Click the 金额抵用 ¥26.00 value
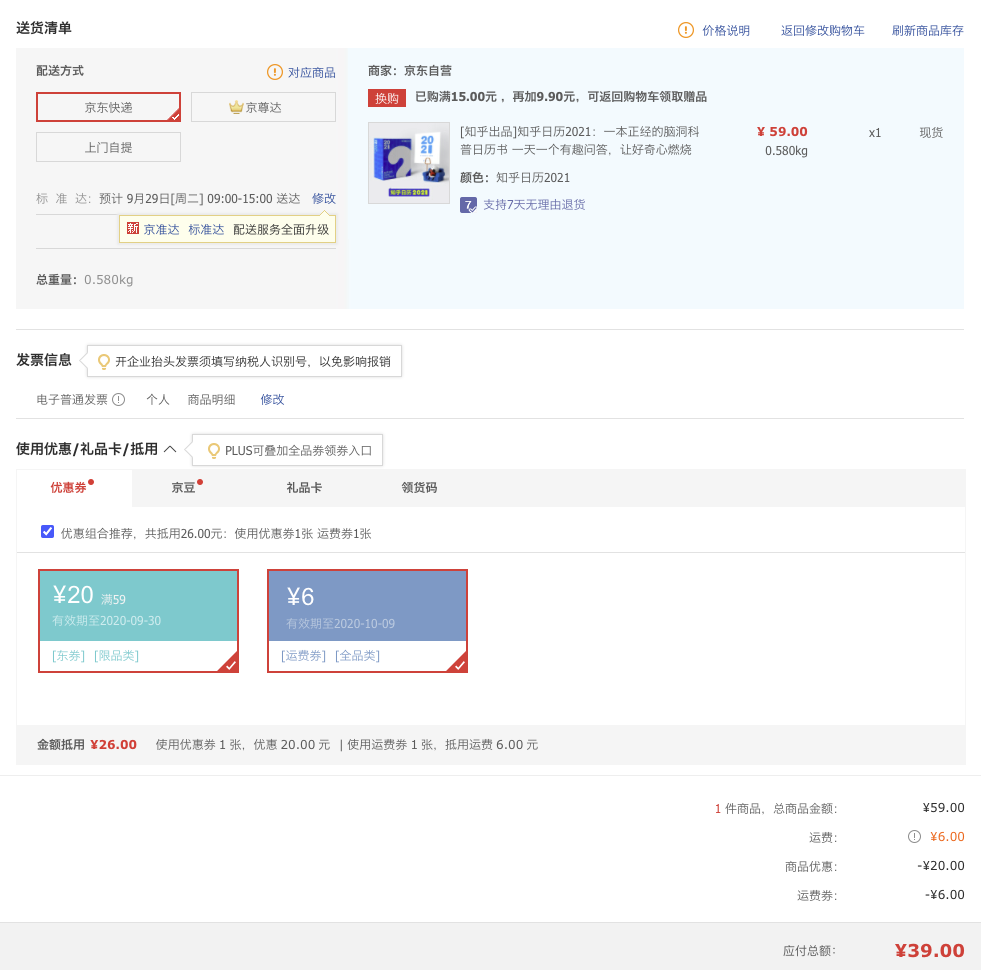Viewport: 981px width, 970px height. 113,745
